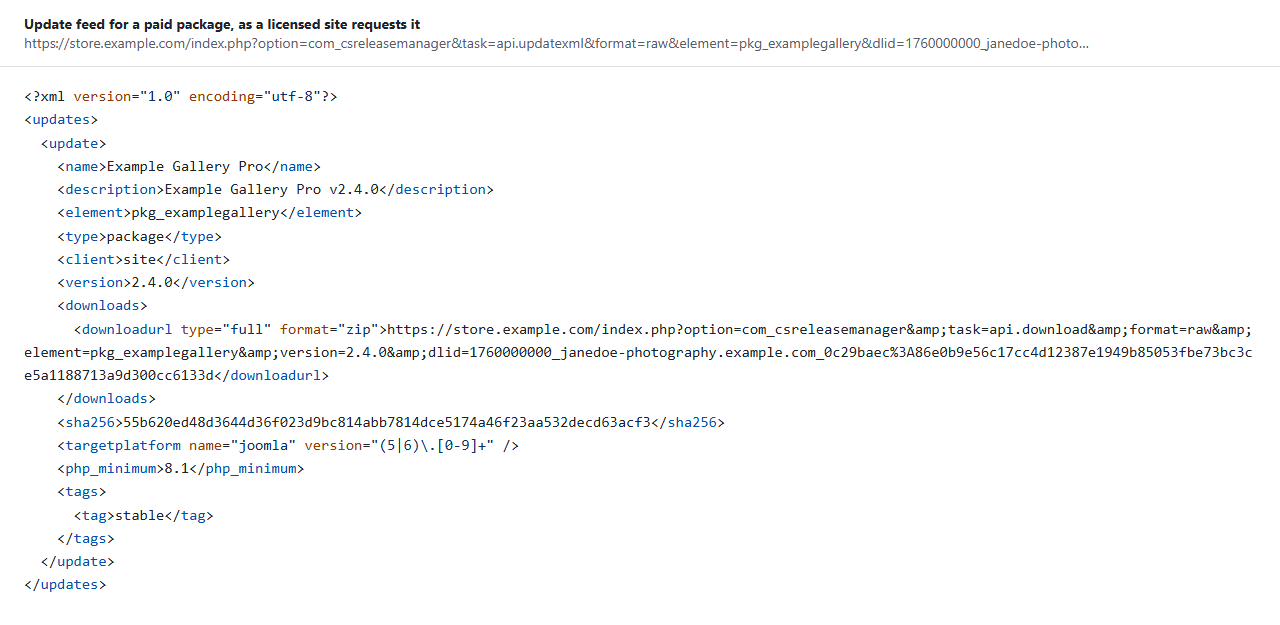Click the targetplatform line with name="joomla"

pyautogui.click(x=288, y=445)
